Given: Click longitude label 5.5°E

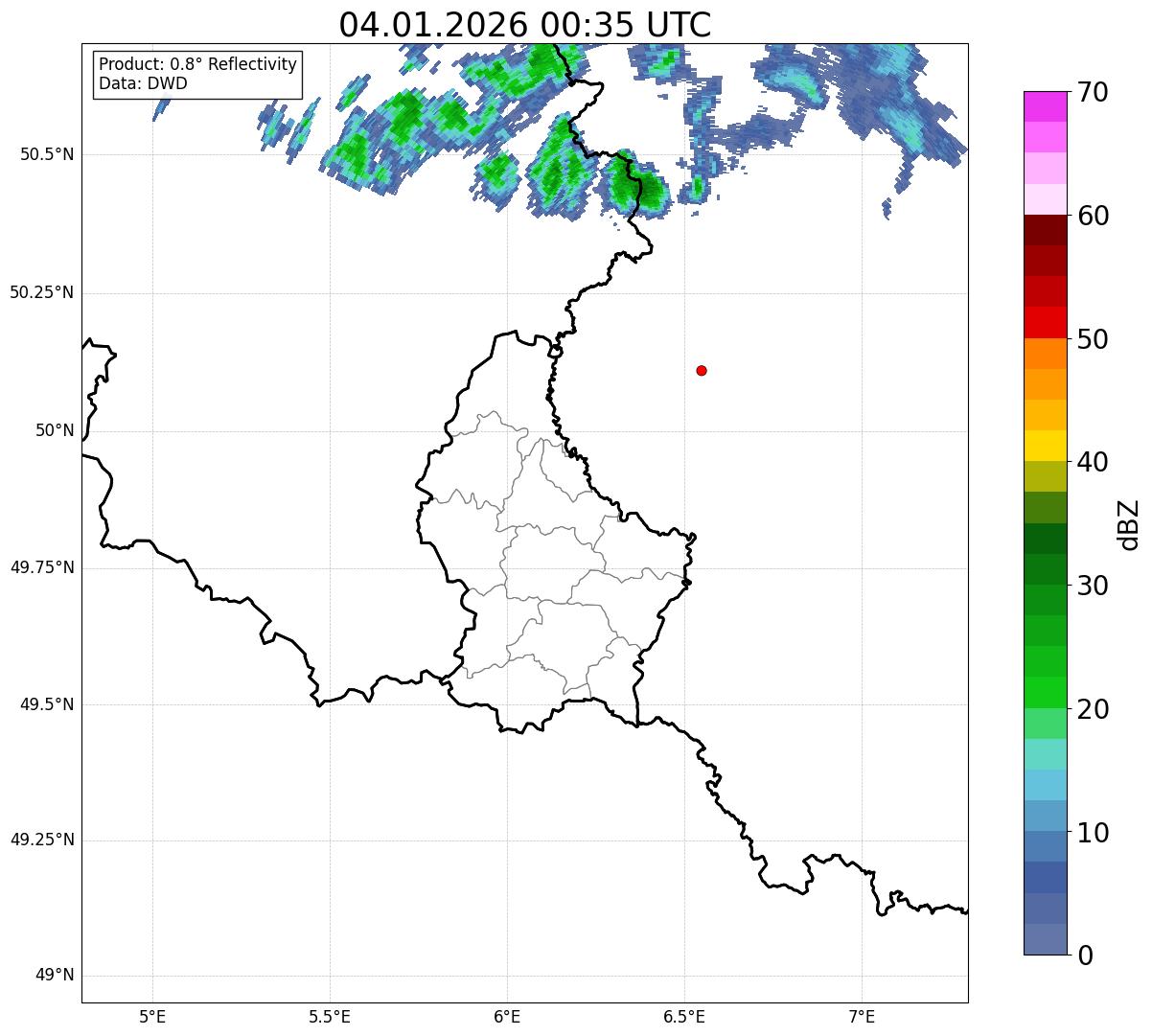Looking at the screenshot, I should click(x=330, y=1017).
